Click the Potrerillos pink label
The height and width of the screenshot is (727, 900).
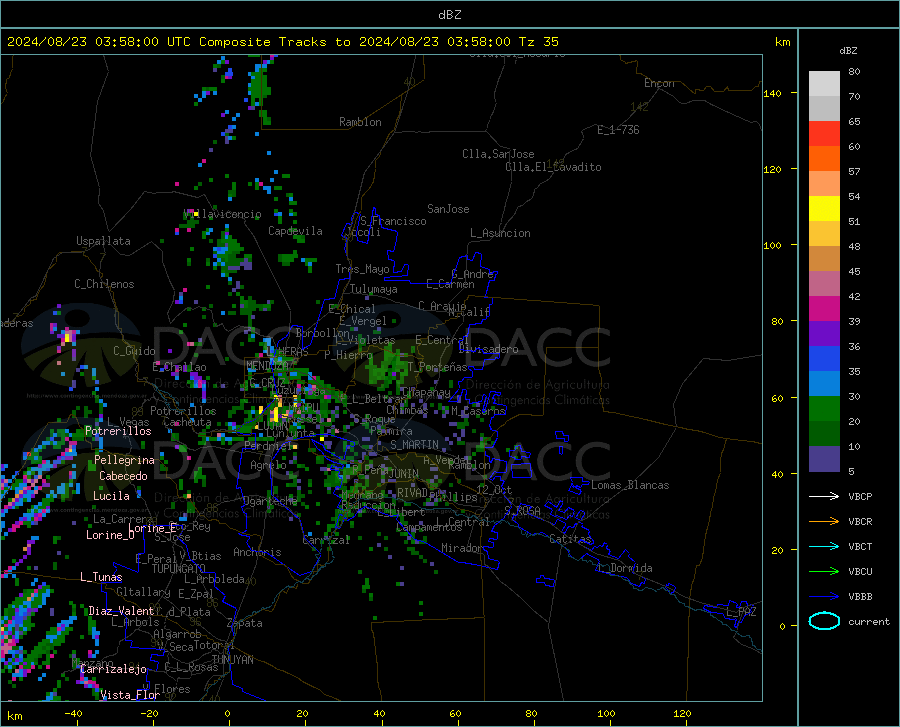tap(118, 431)
